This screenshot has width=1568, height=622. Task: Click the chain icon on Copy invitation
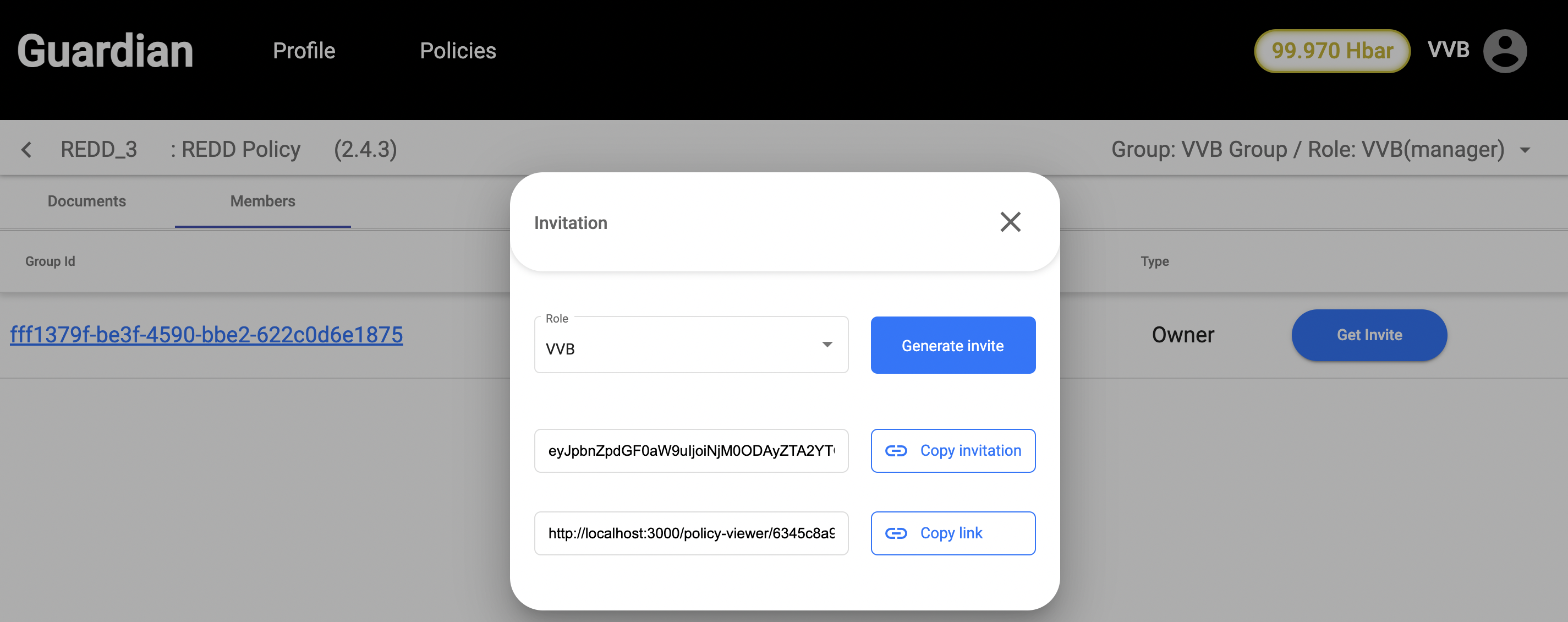coord(895,451)
